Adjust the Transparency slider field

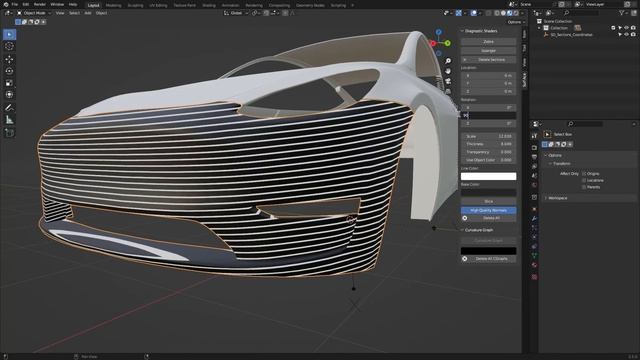pos(489,152)
